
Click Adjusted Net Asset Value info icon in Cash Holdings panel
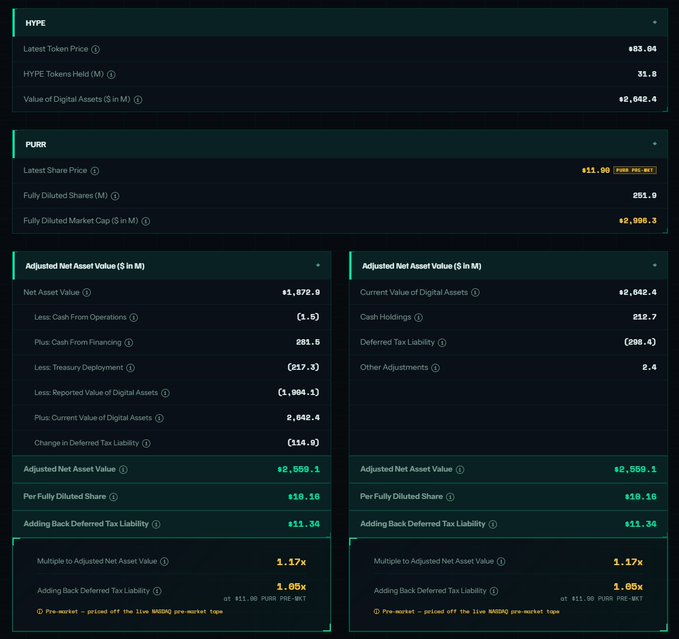(460, 469)
